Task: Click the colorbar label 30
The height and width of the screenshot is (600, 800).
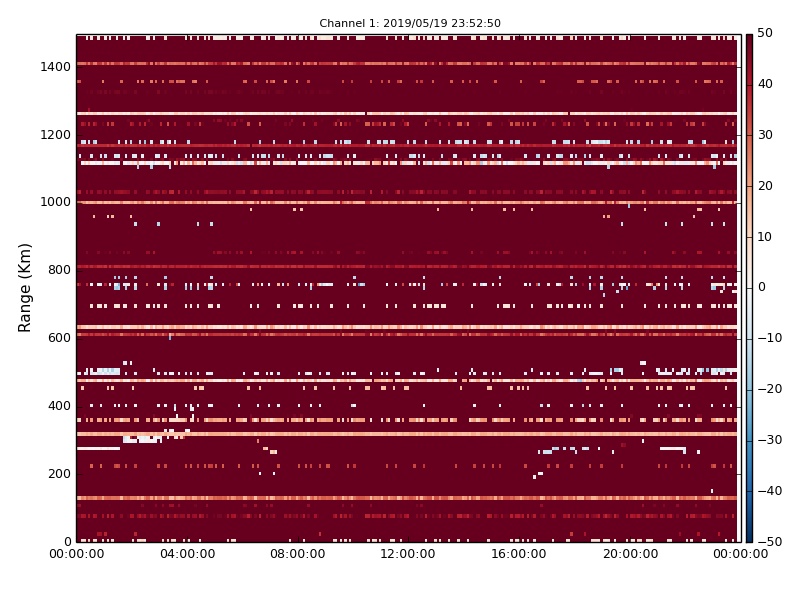Action: click(x=765, y=135)
